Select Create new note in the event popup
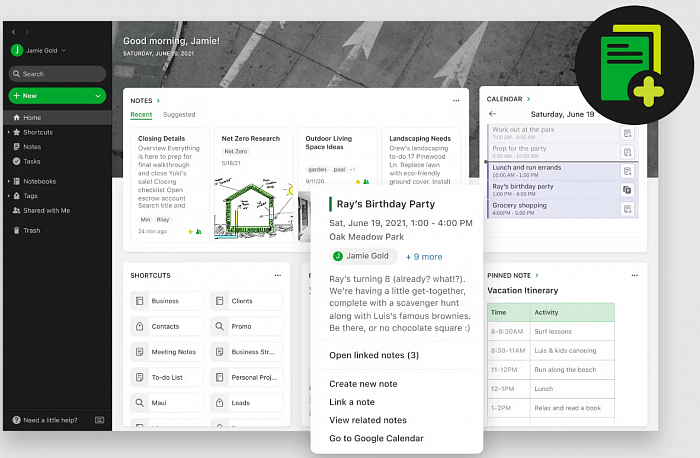700x458 pixels. pyautogui.click(x=363, y=384)
